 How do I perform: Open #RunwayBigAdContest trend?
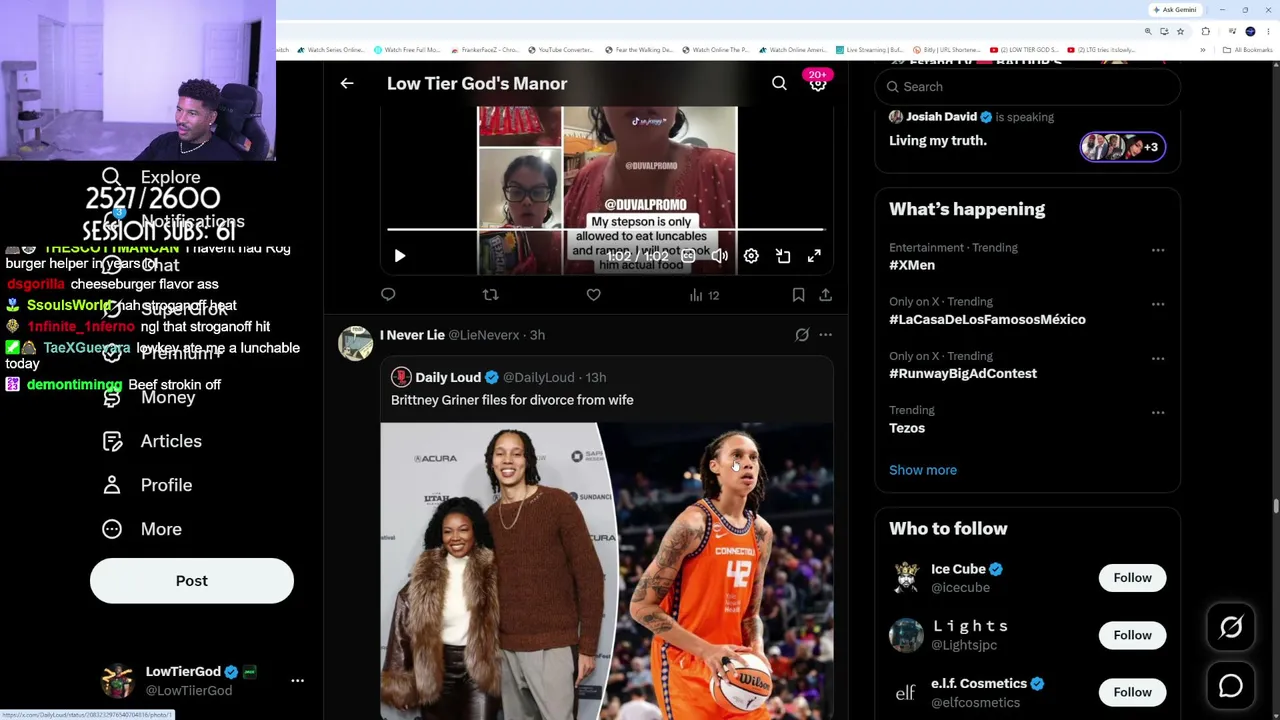[963, 373]
